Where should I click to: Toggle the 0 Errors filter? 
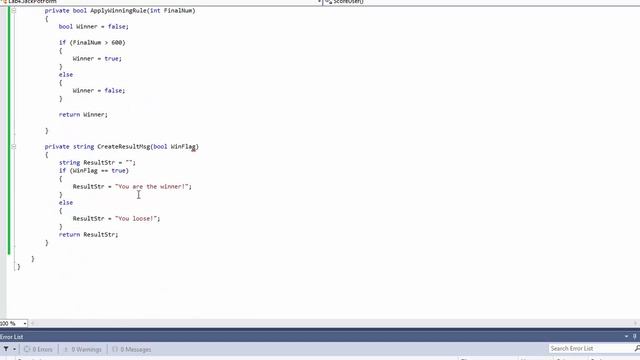(x=38, y=349)
